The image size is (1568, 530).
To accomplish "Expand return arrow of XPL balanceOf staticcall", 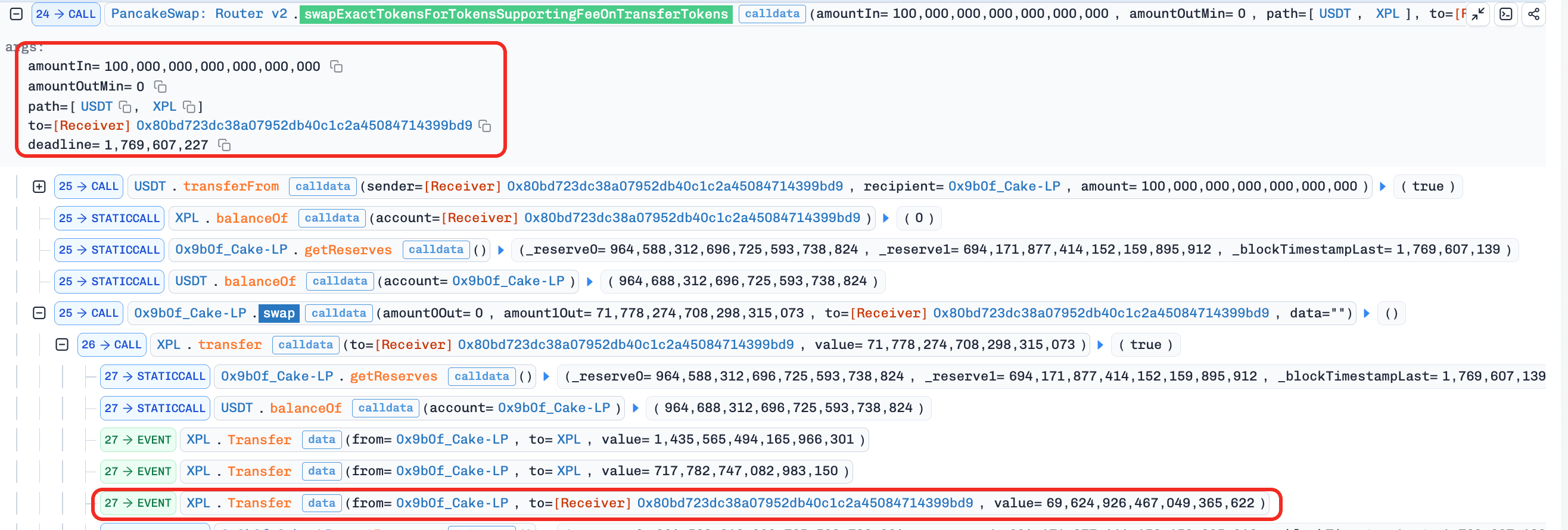I will coord(886,218).
